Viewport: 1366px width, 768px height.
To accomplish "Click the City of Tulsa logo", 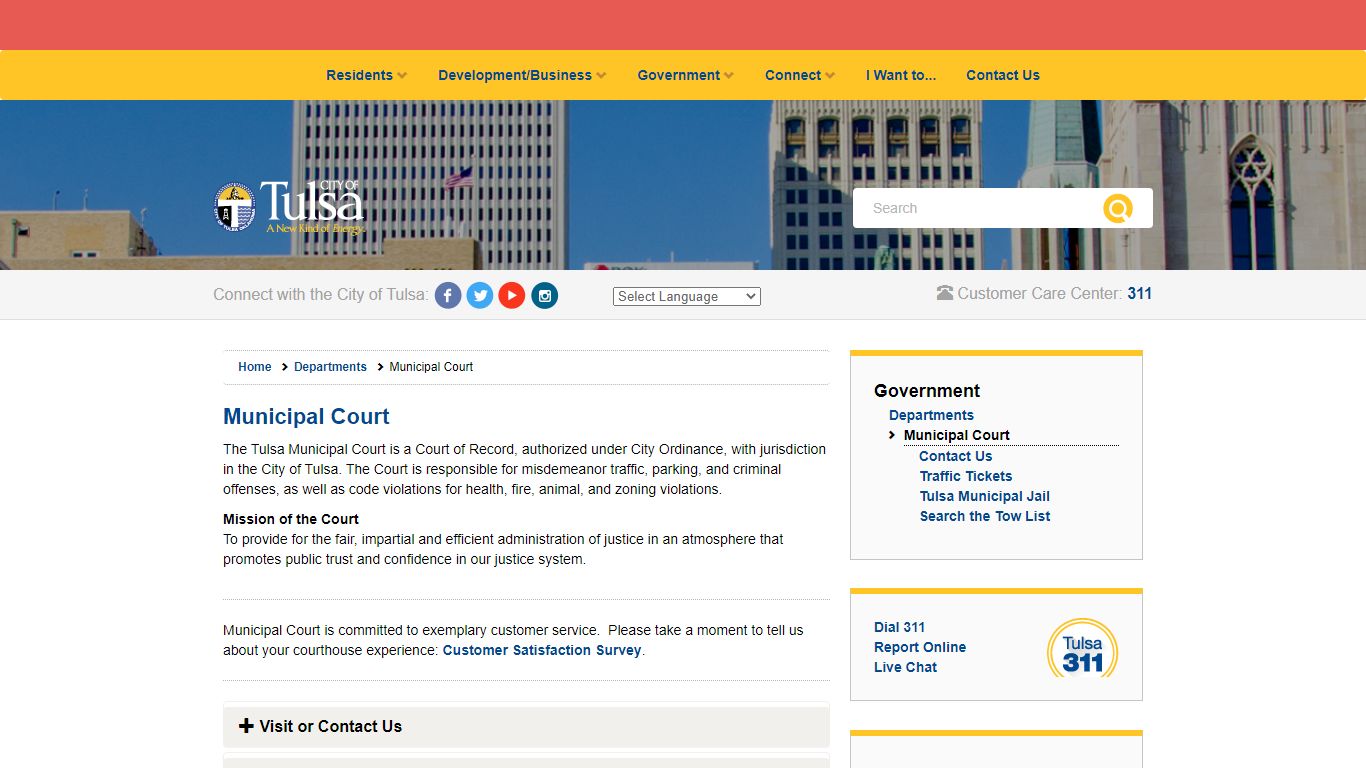I will click(x=289, y=207).
